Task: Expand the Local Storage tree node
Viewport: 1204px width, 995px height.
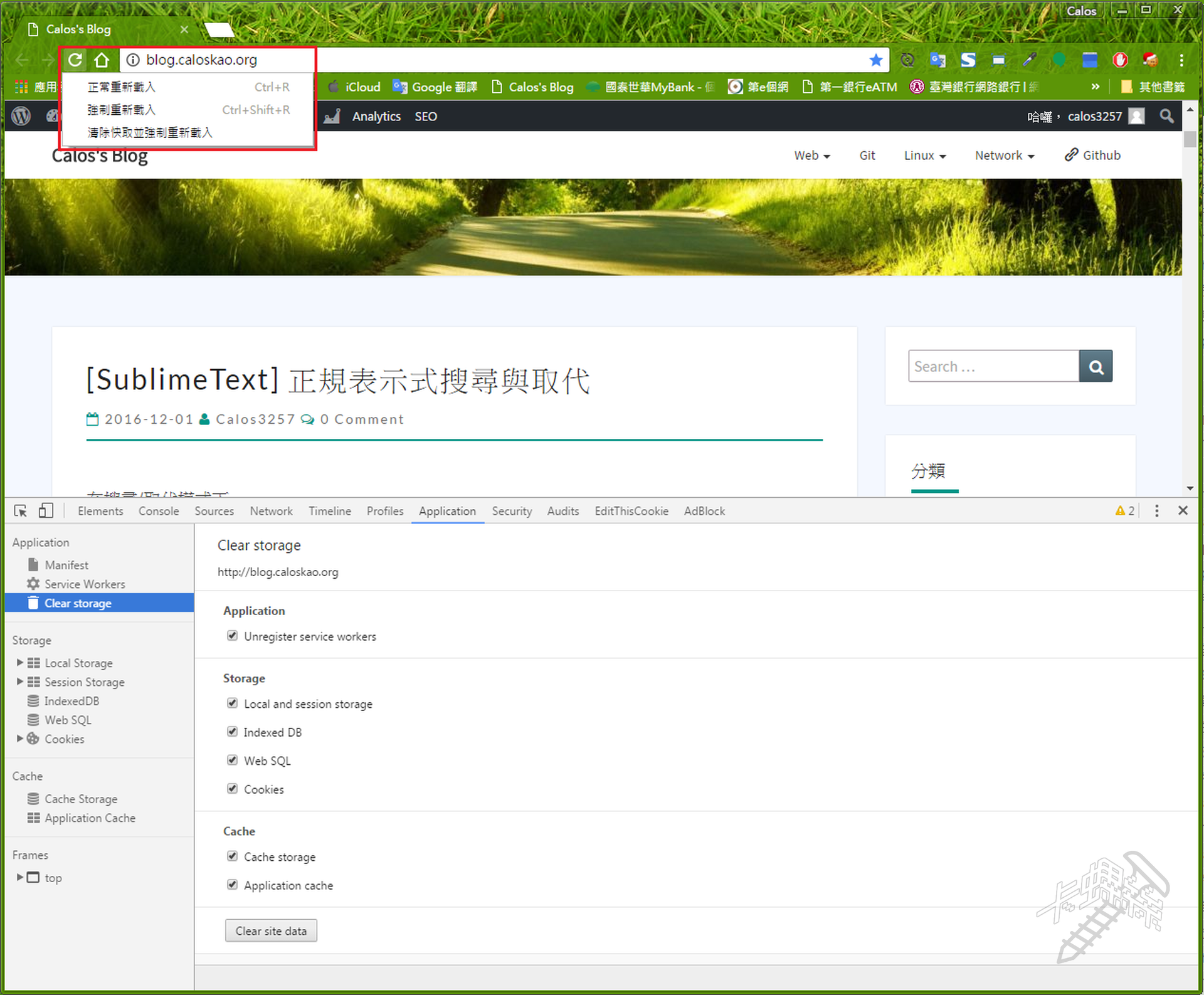Action: (x=20, y=663)
